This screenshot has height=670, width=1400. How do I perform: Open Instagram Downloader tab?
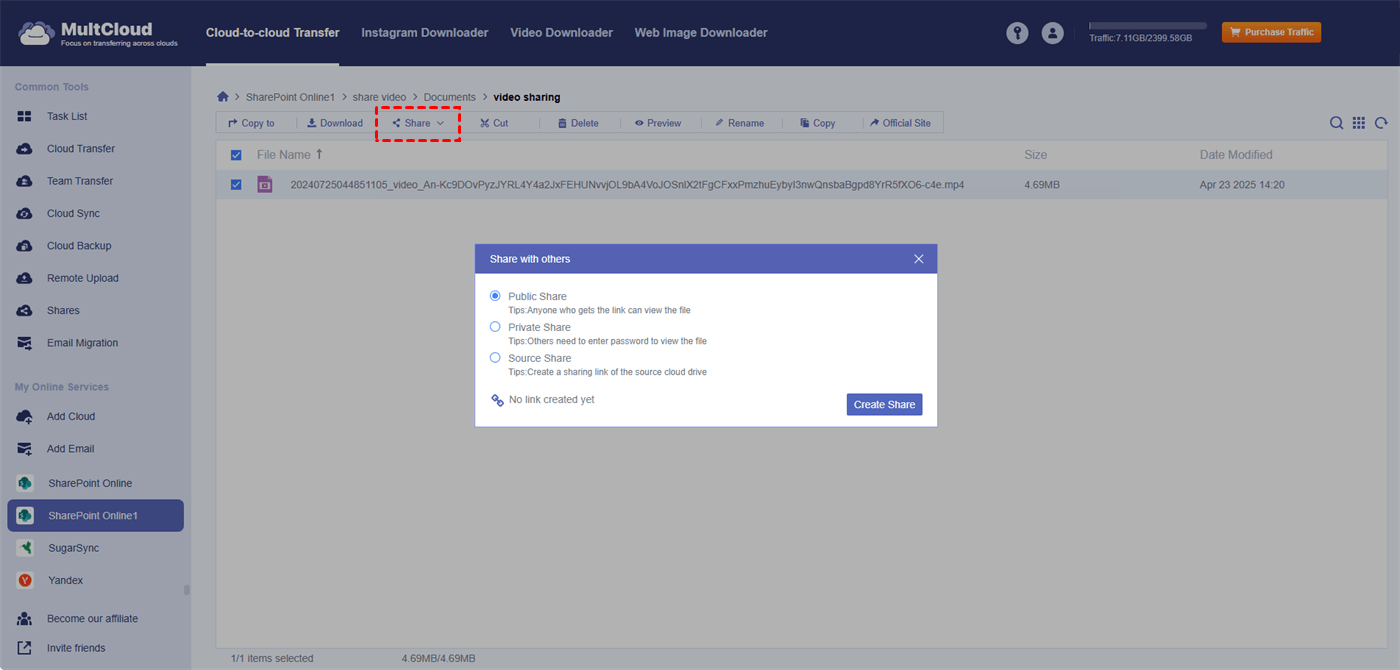coord(425,33)
